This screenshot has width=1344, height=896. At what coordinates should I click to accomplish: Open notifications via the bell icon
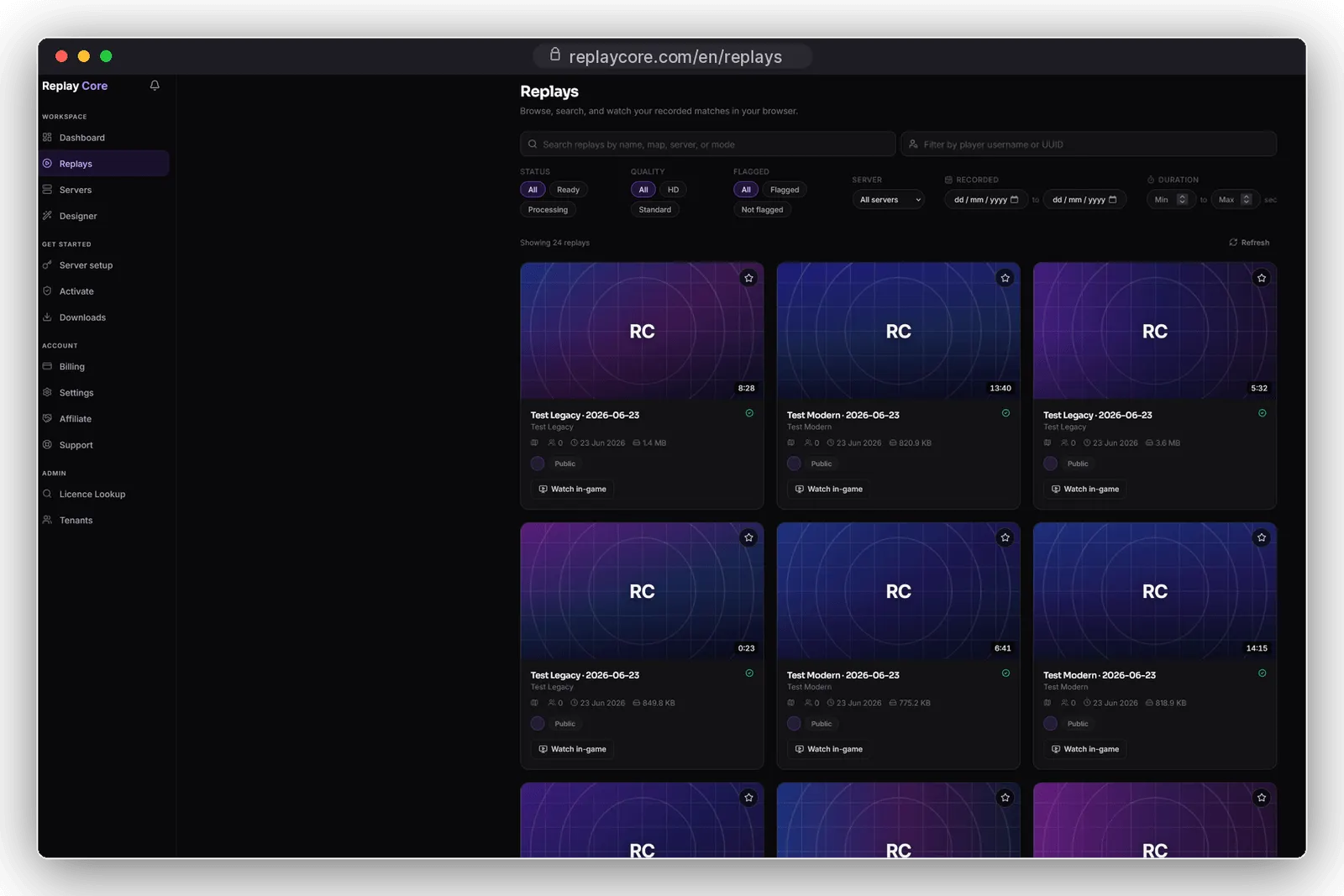tap(155, 86)
